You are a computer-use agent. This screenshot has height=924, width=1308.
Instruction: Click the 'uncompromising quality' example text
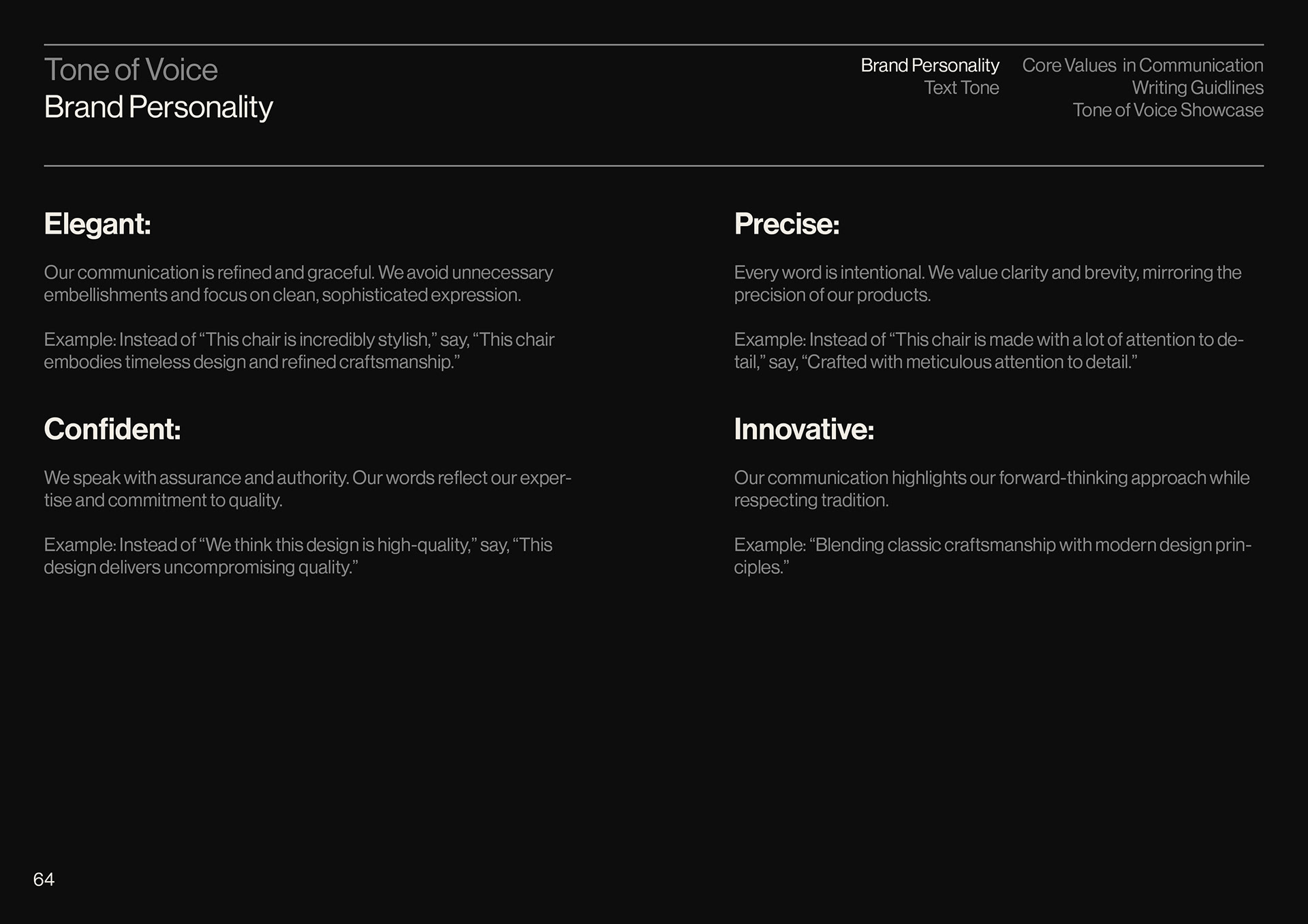tap(297, 556)
